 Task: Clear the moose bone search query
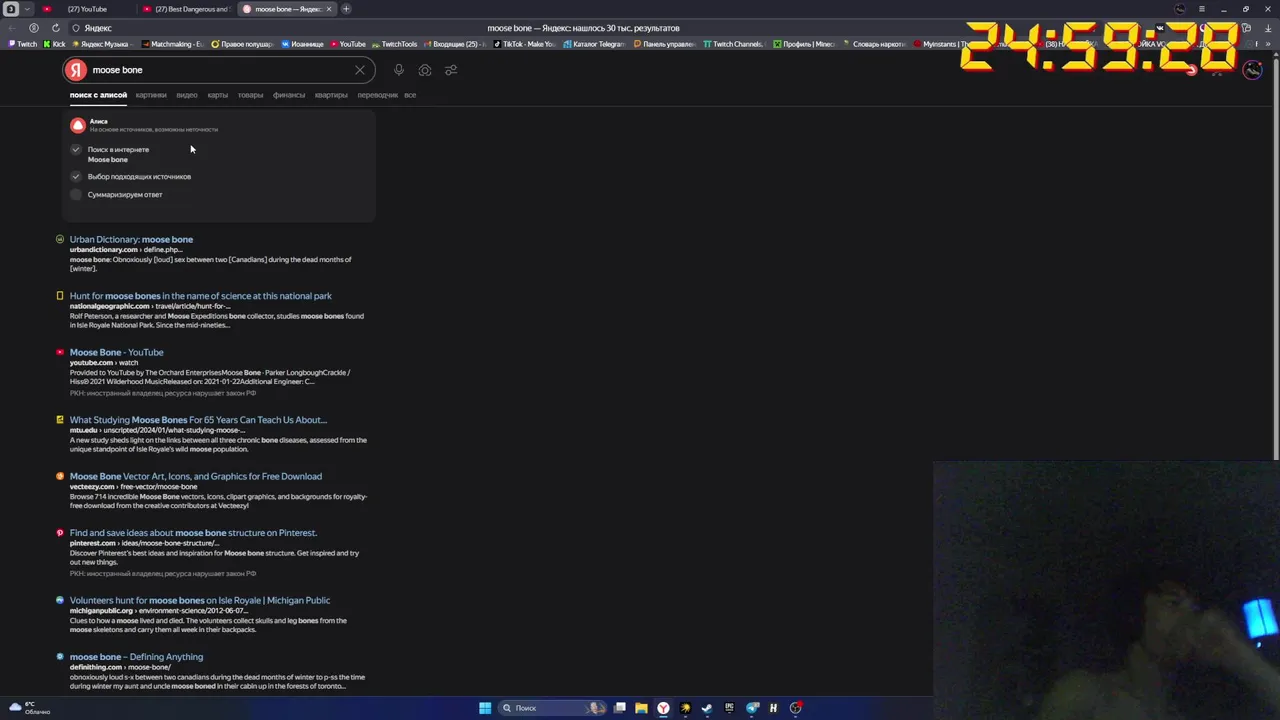click(360, 70)
